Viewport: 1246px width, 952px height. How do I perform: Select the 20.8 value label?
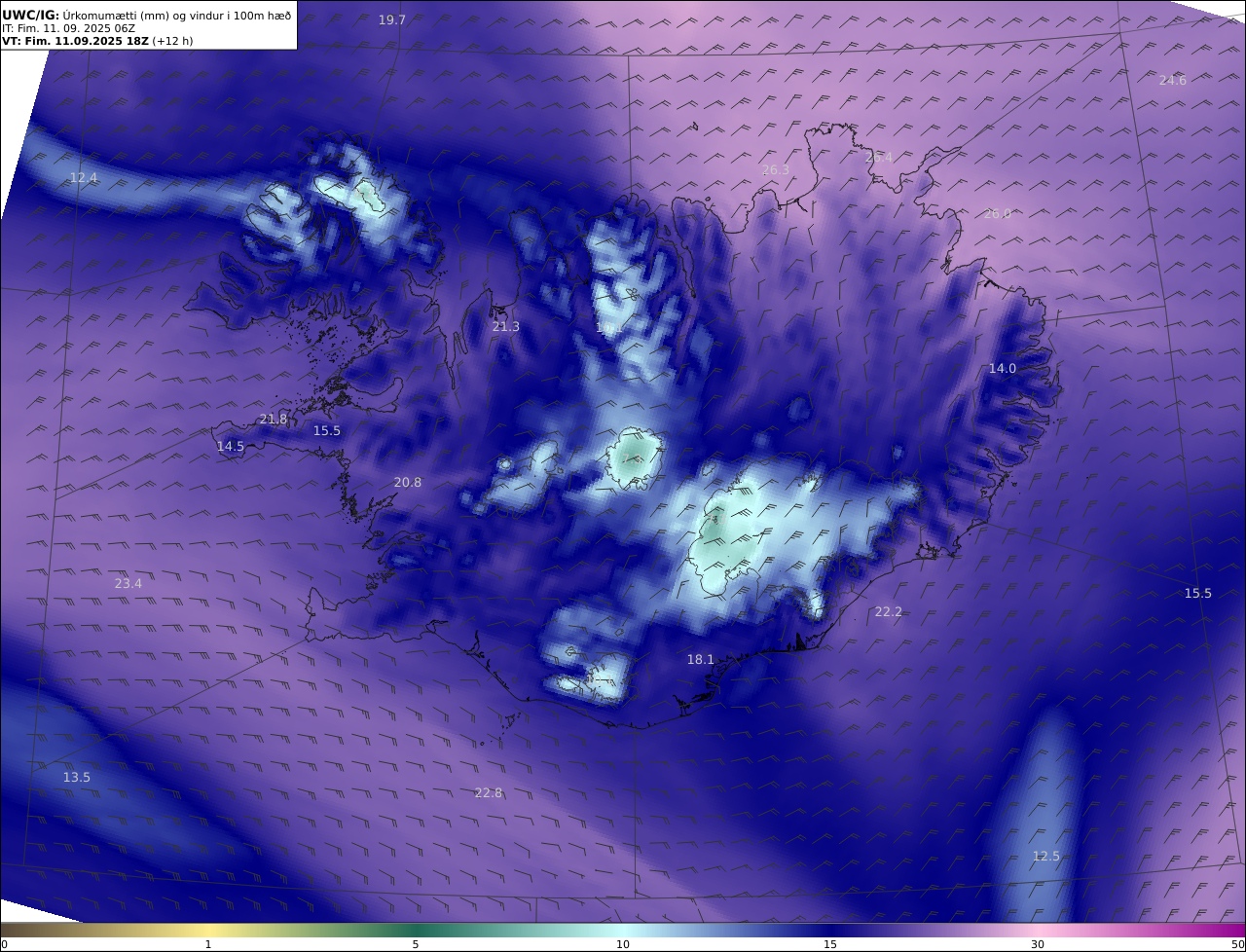tap(408, 483)
